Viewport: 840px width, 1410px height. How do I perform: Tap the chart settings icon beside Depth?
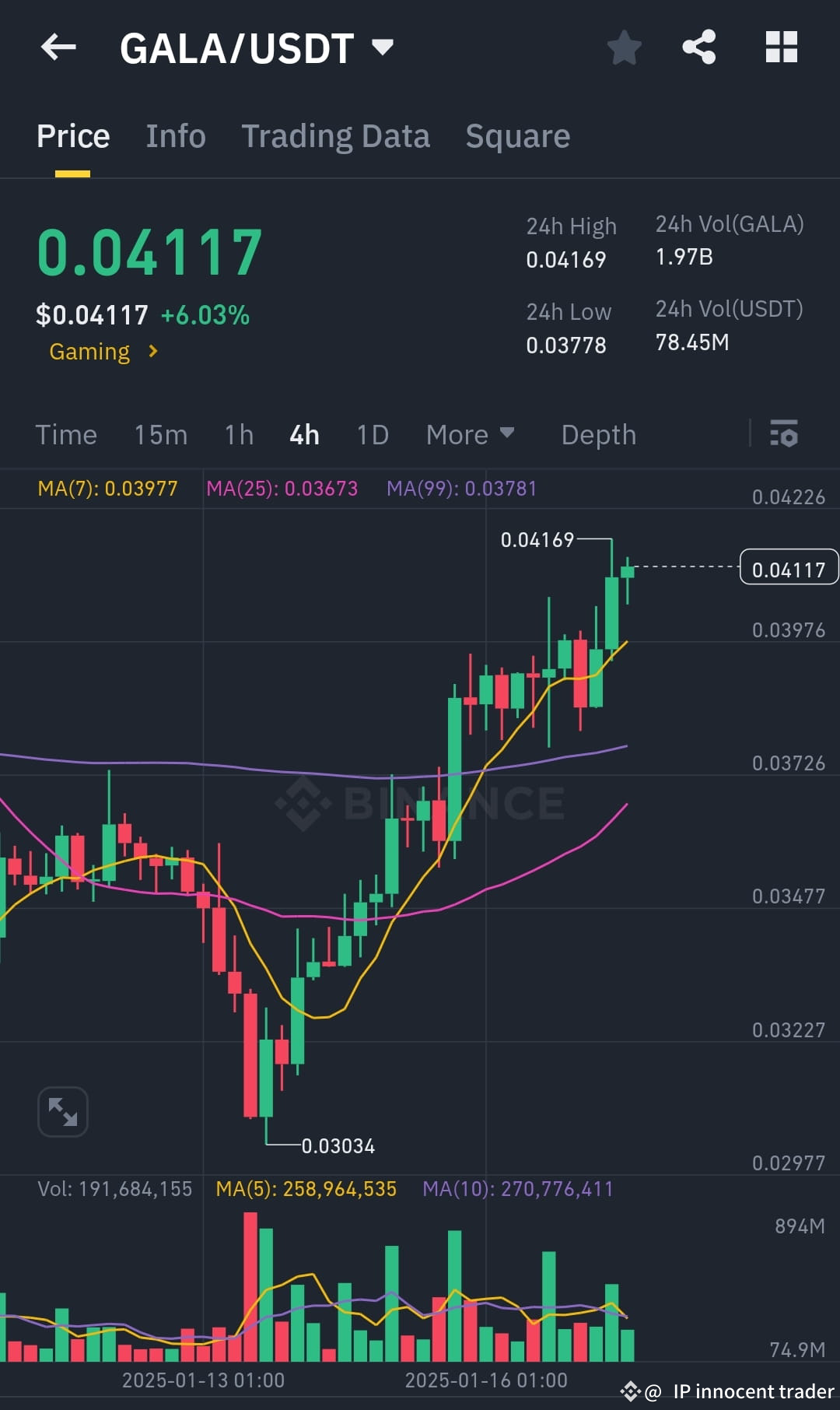click(x=786, y=434)
